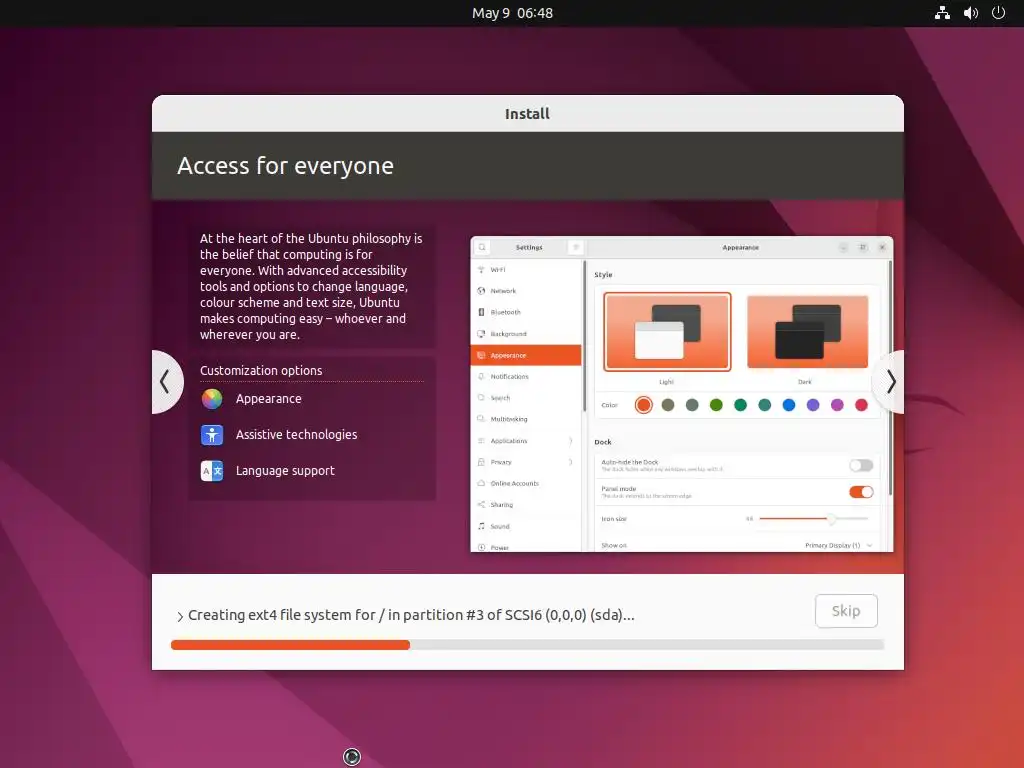Click the Icon size slider in preview
This screenshot has height=768, width=1024.
[x=814, y=519]
